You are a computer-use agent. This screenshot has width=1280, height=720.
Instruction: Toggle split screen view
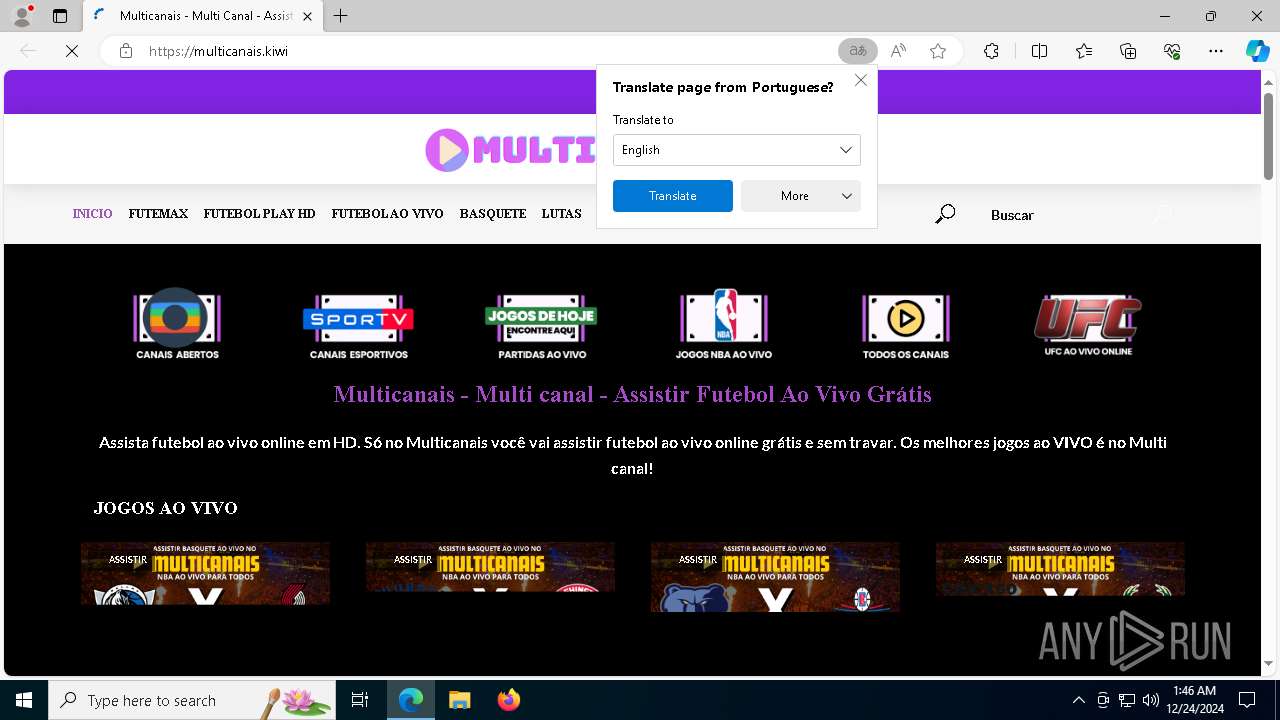click(1039, 51)
